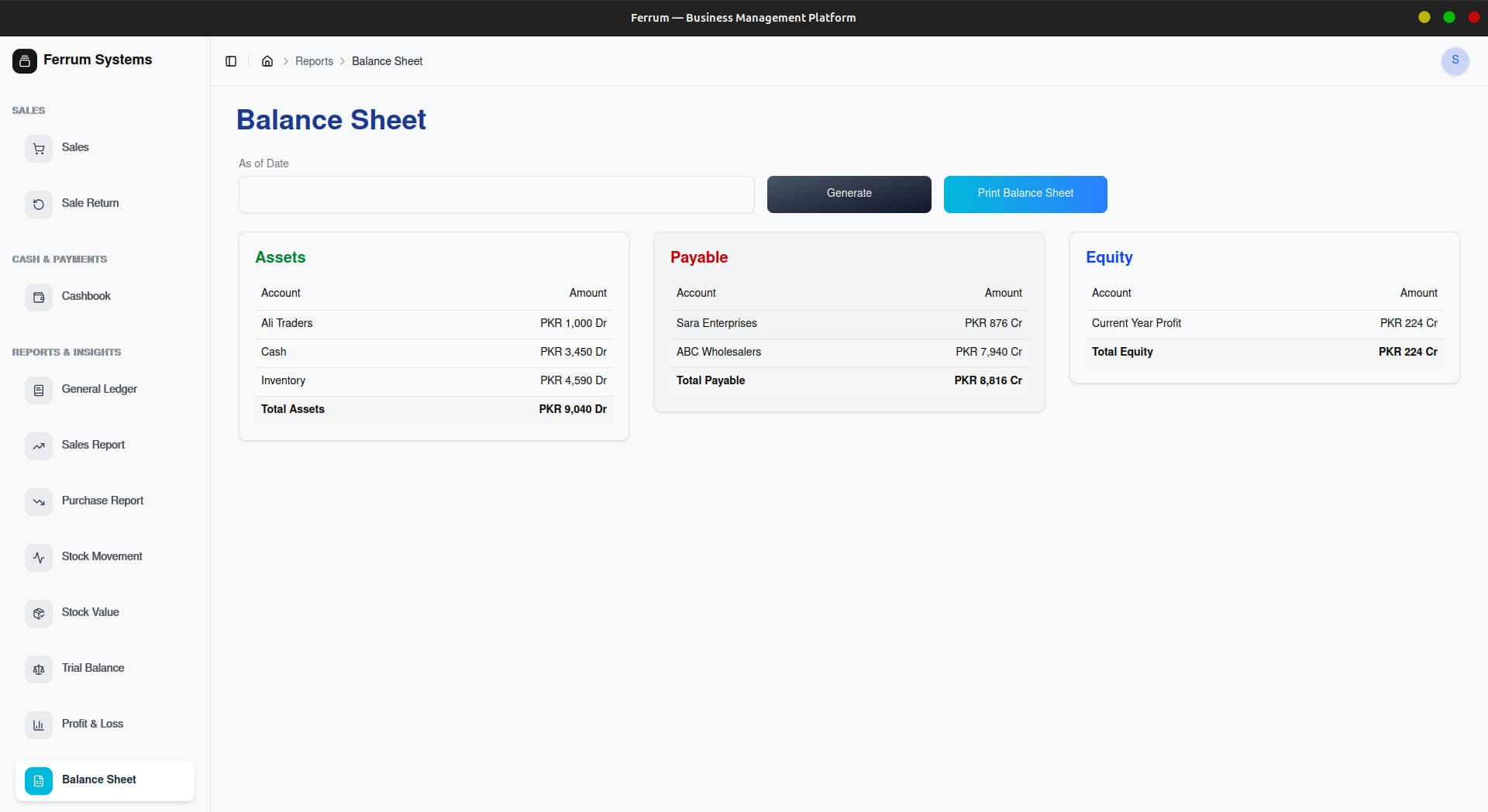
Task: Go to the Sales Report page
Action: click(x=105, y=446)
